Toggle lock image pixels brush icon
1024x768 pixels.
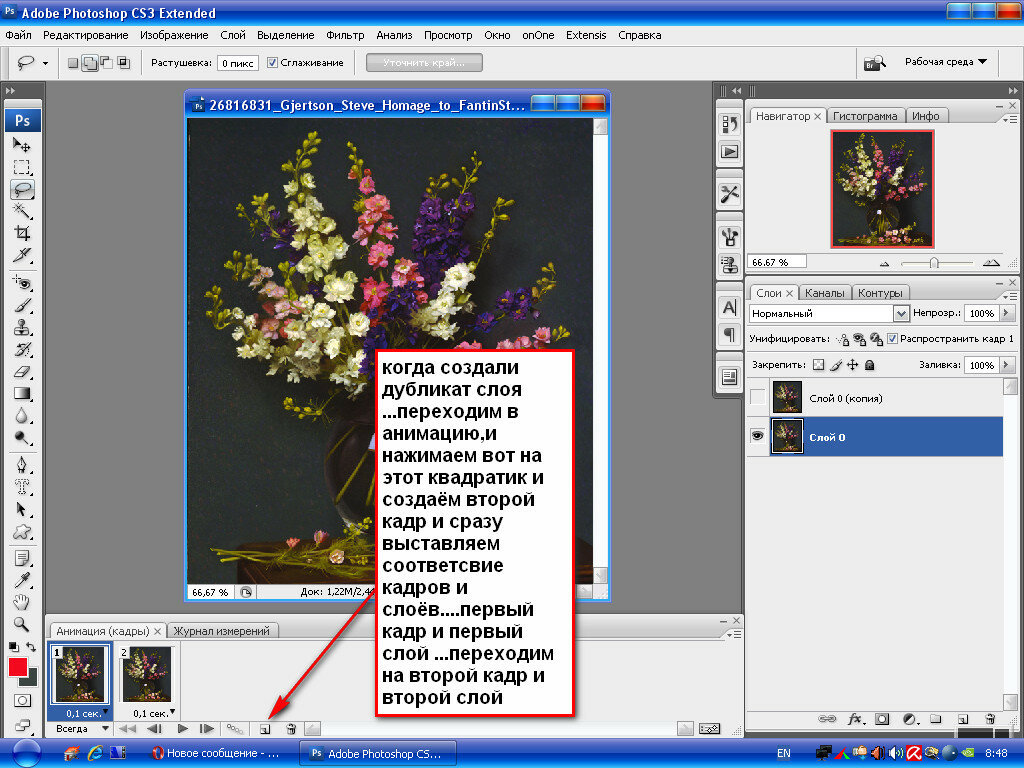click(x=836, y=365)
